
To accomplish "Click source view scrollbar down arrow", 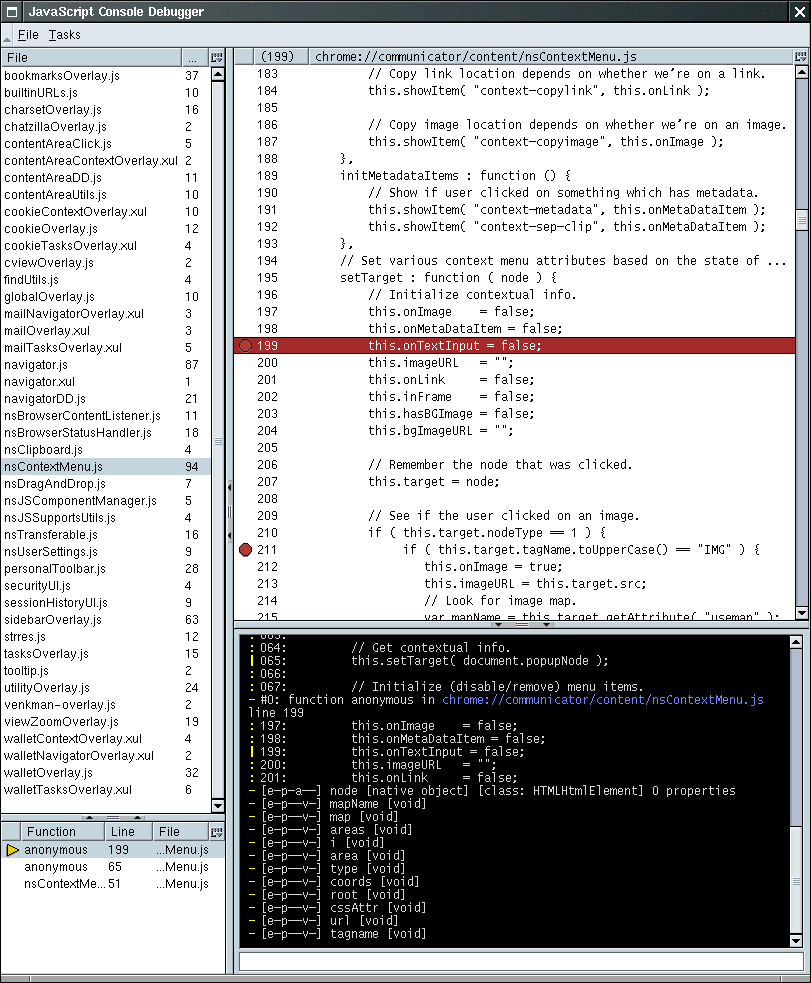I will tap(802, 613).
